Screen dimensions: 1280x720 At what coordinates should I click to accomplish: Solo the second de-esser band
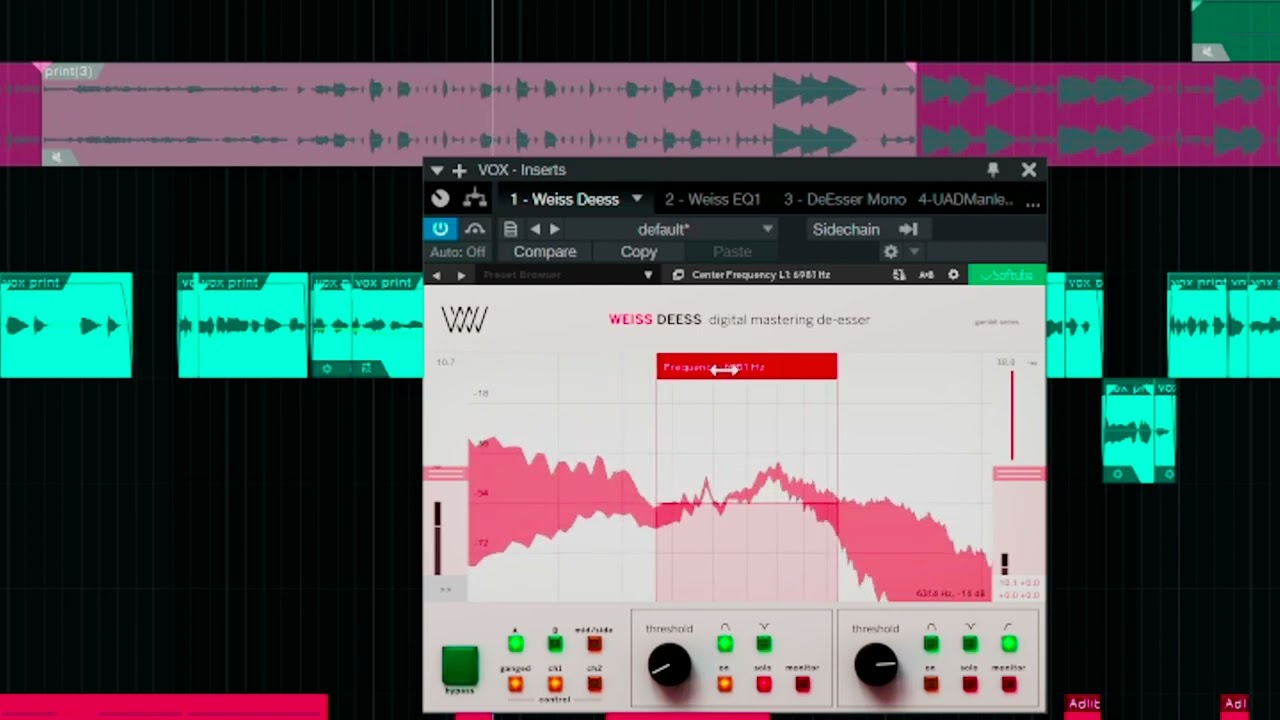tap(969, 684)
